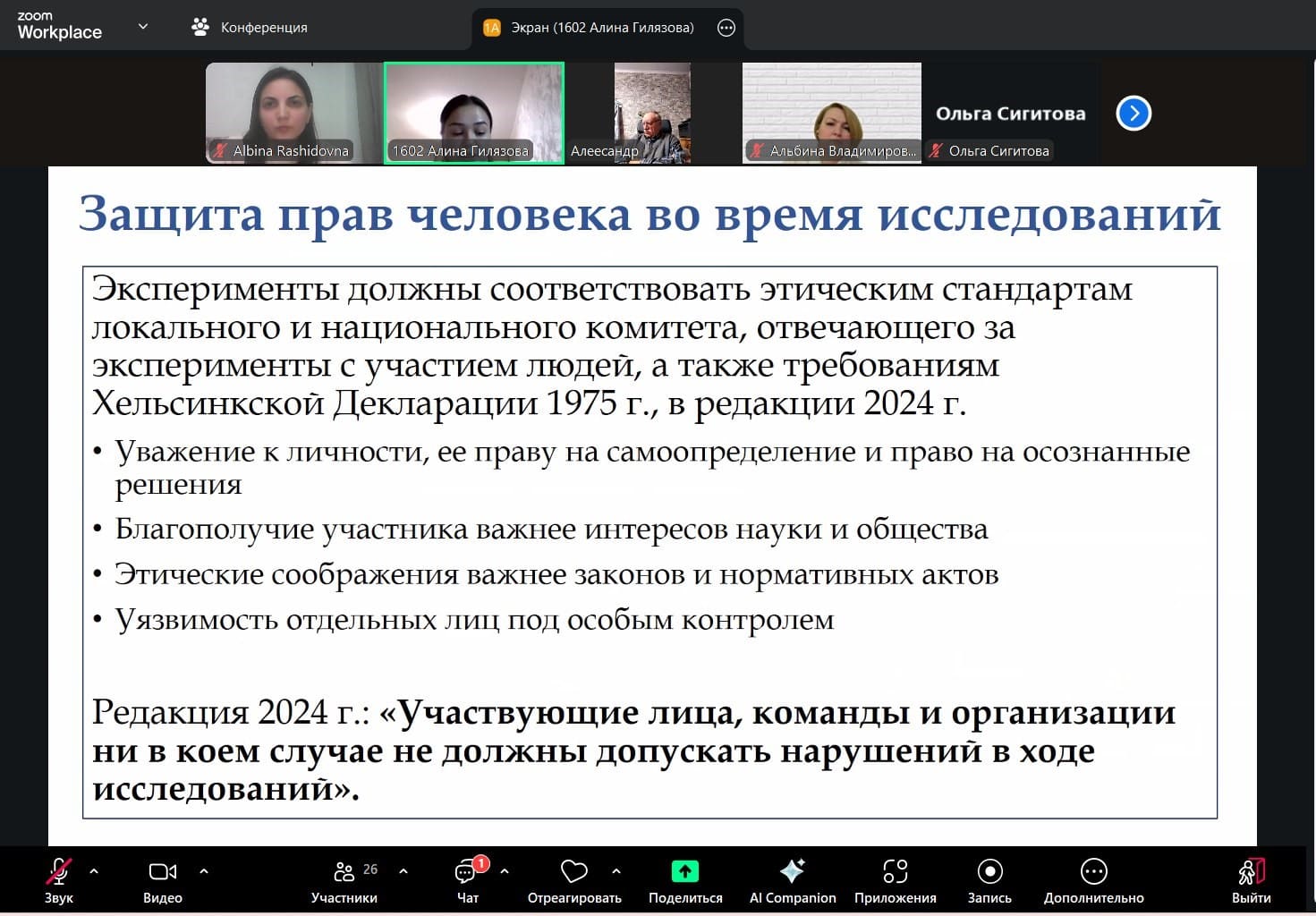Open the Участники participants panel

[344, 871]
